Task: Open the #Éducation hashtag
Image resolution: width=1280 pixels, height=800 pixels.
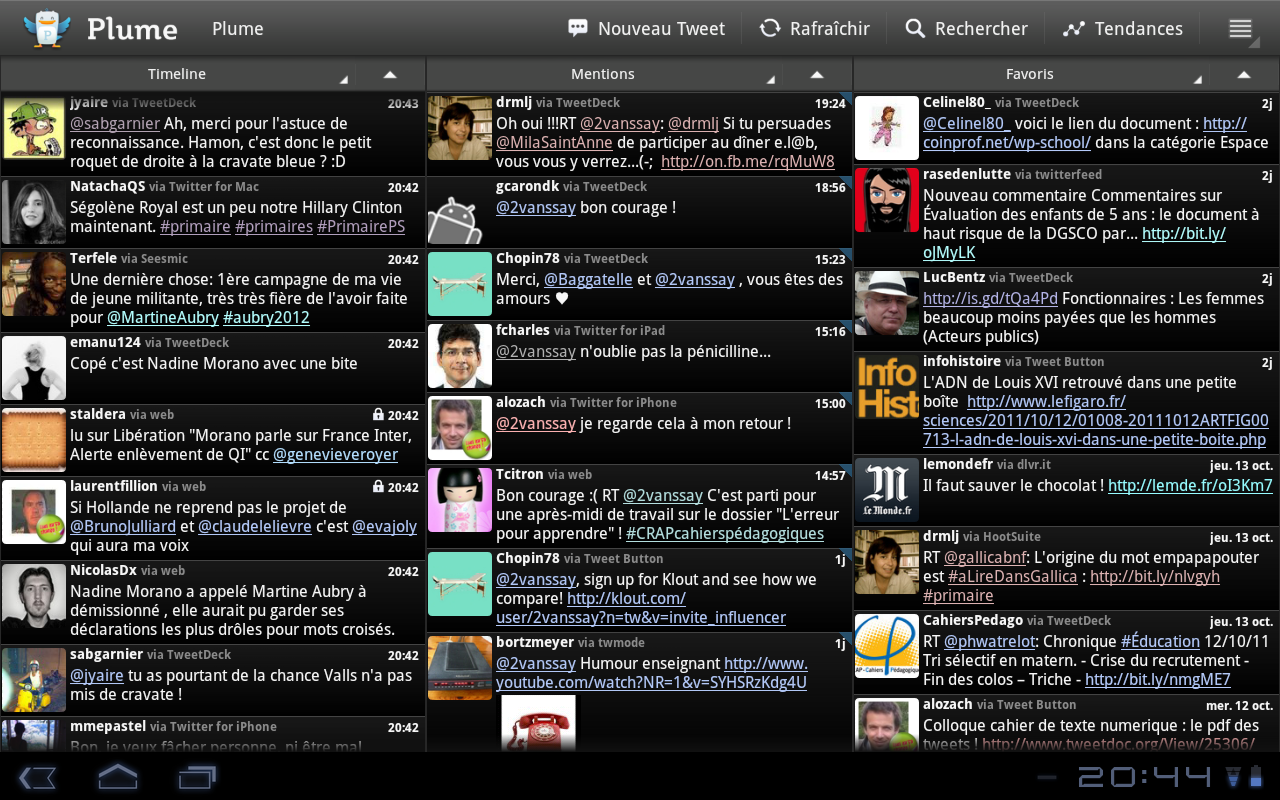Action: [x=1160, y=642]
